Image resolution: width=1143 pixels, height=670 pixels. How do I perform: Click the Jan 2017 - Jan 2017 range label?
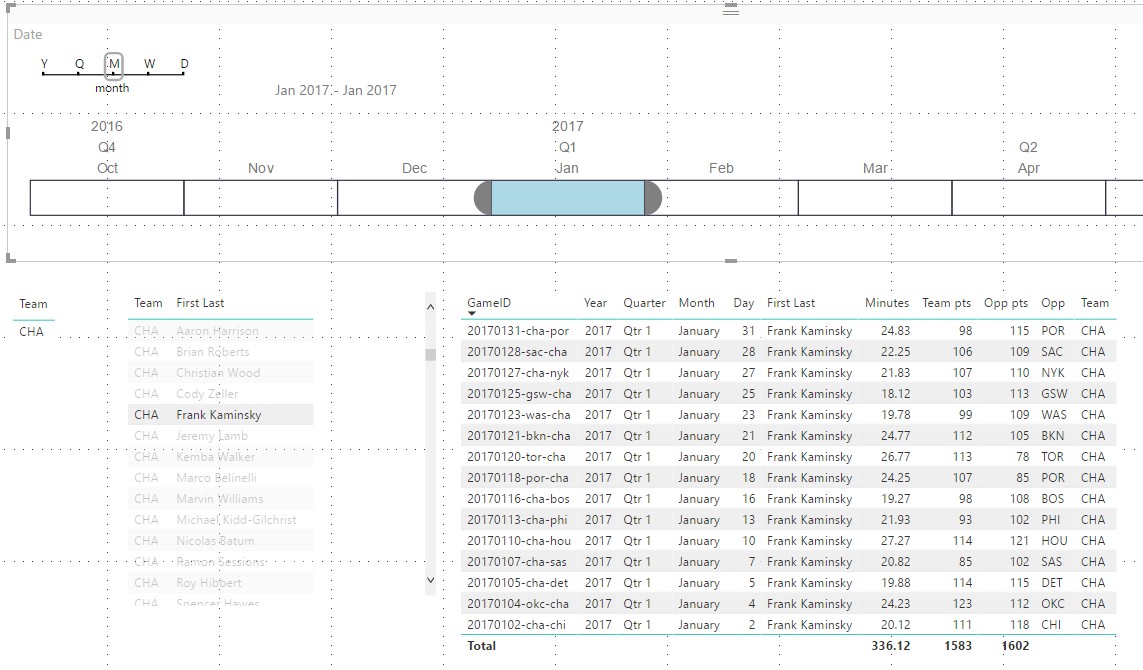(x=335, y=90)
